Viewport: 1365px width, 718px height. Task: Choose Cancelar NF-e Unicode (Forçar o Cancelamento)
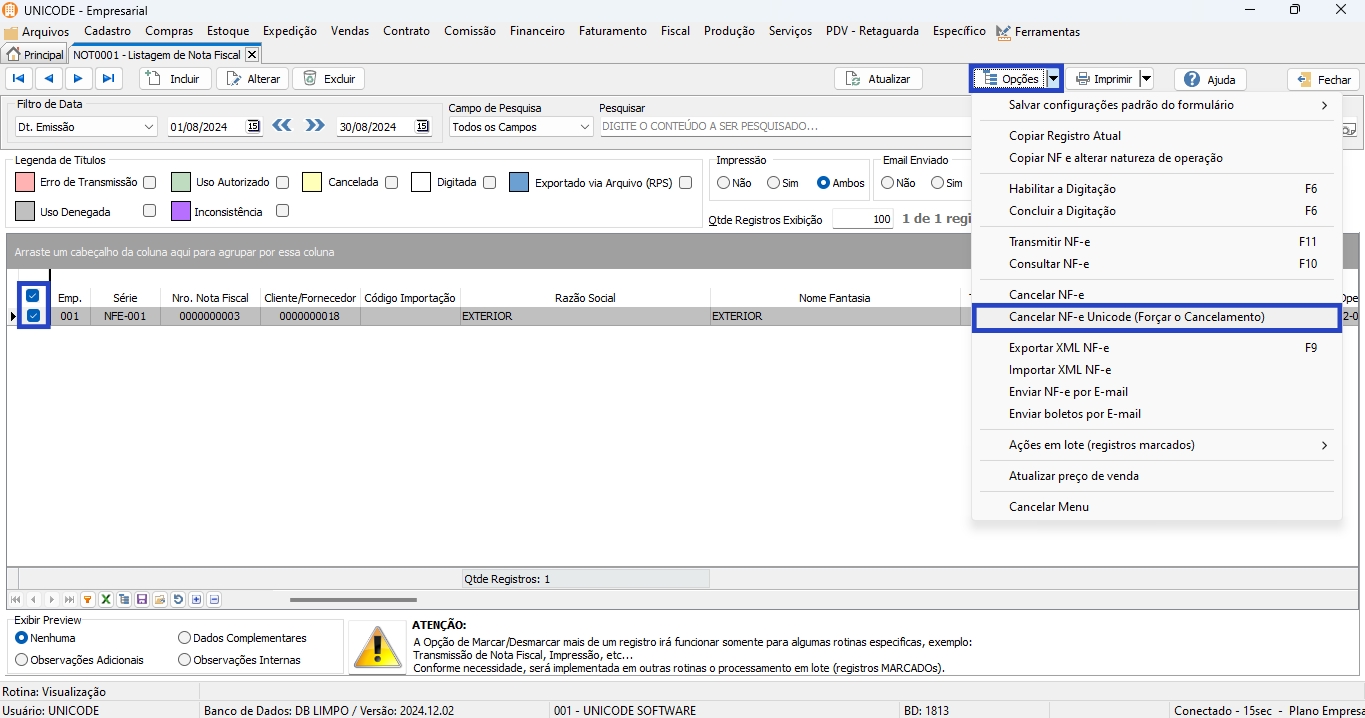tap(1136, 317)
